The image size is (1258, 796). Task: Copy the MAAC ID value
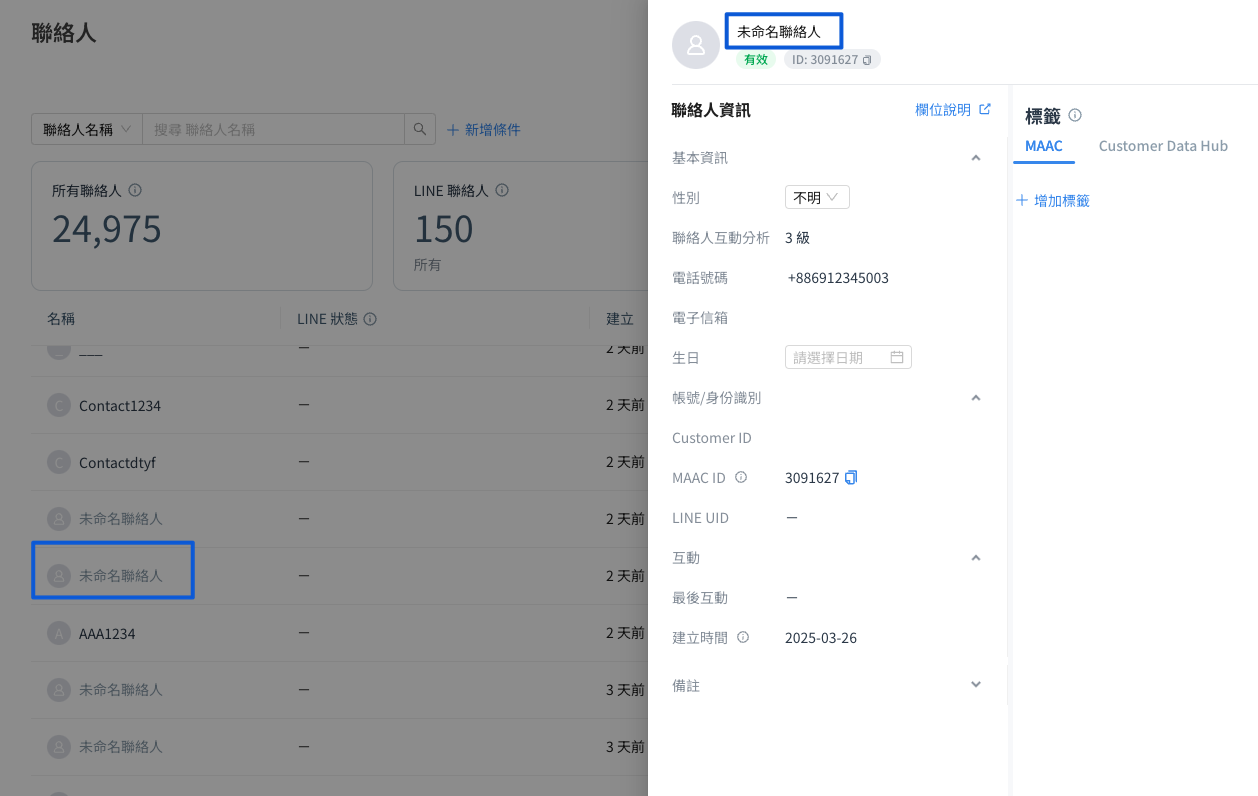[x=851, y=478]
